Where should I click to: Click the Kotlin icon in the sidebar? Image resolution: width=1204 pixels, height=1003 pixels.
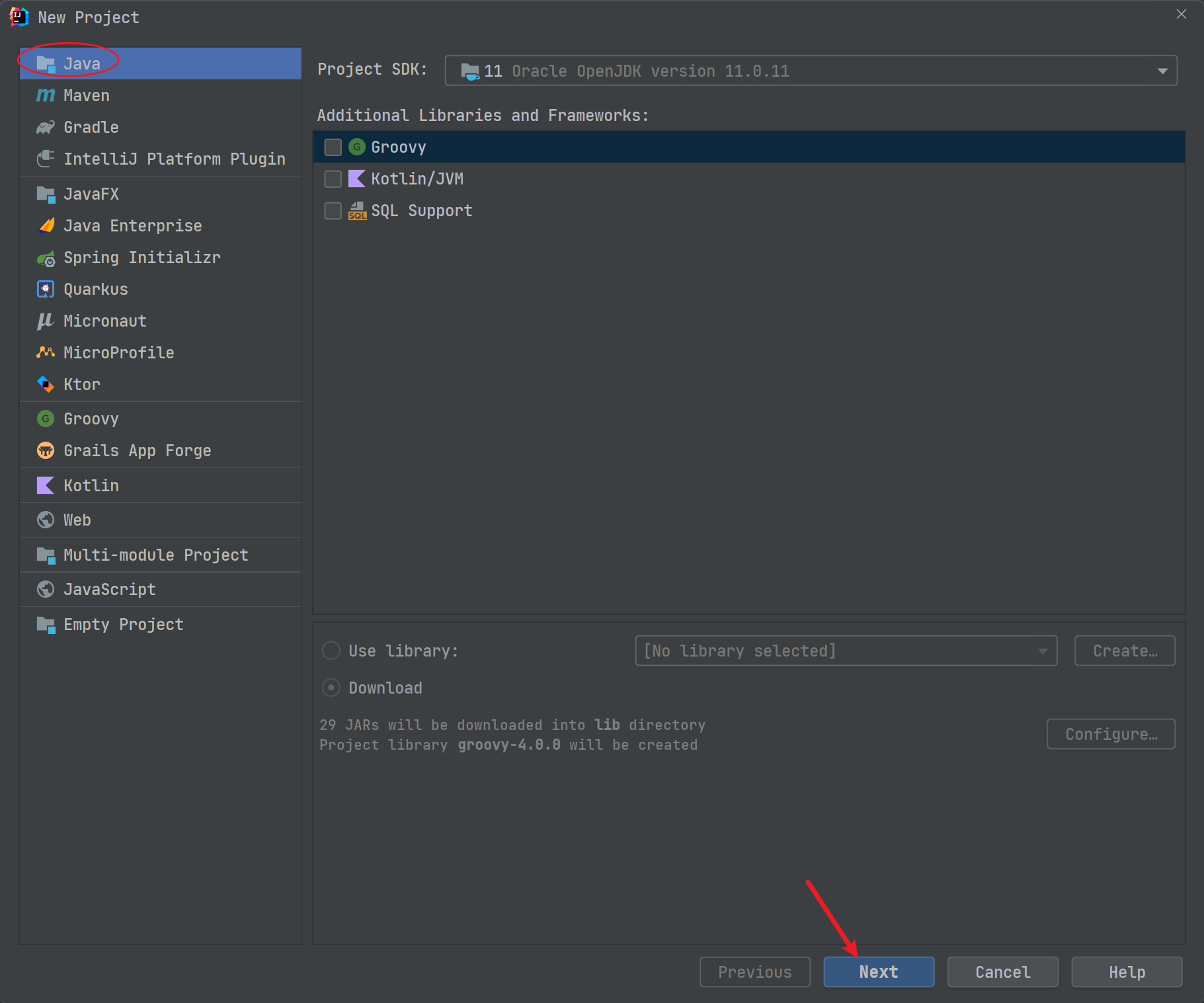pos(46,485)
